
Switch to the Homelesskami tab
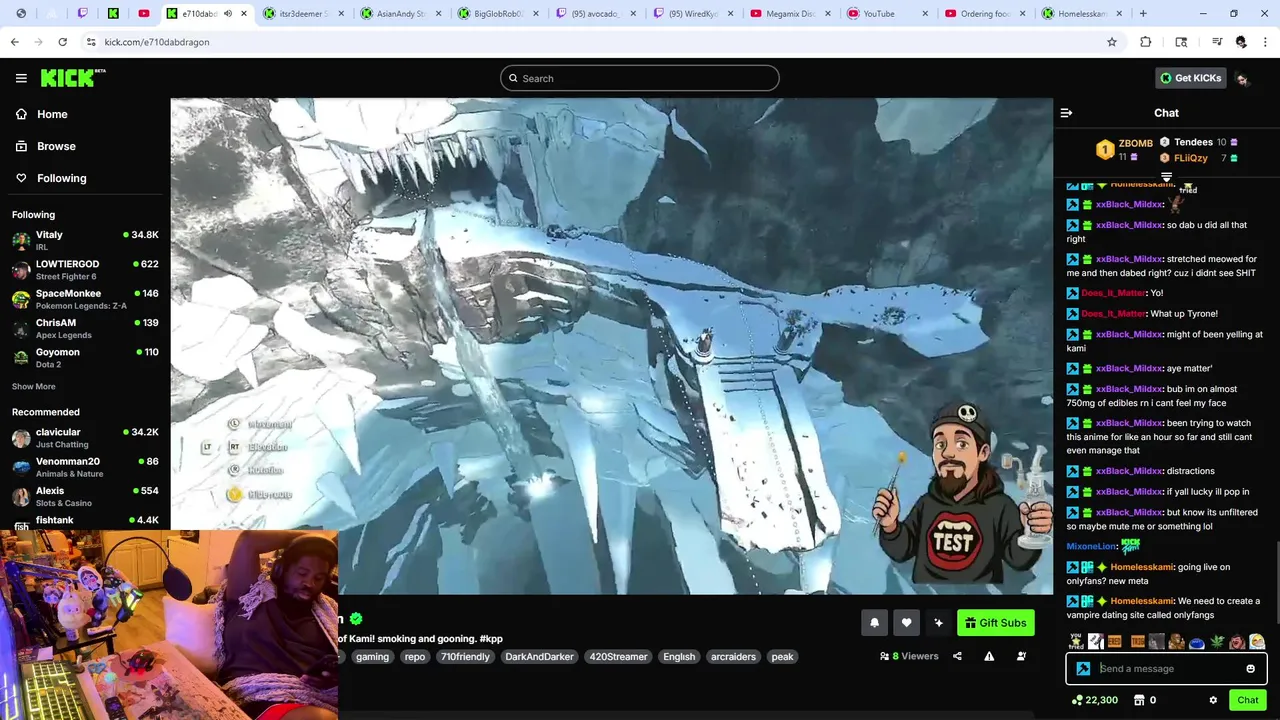[1080, 14]
